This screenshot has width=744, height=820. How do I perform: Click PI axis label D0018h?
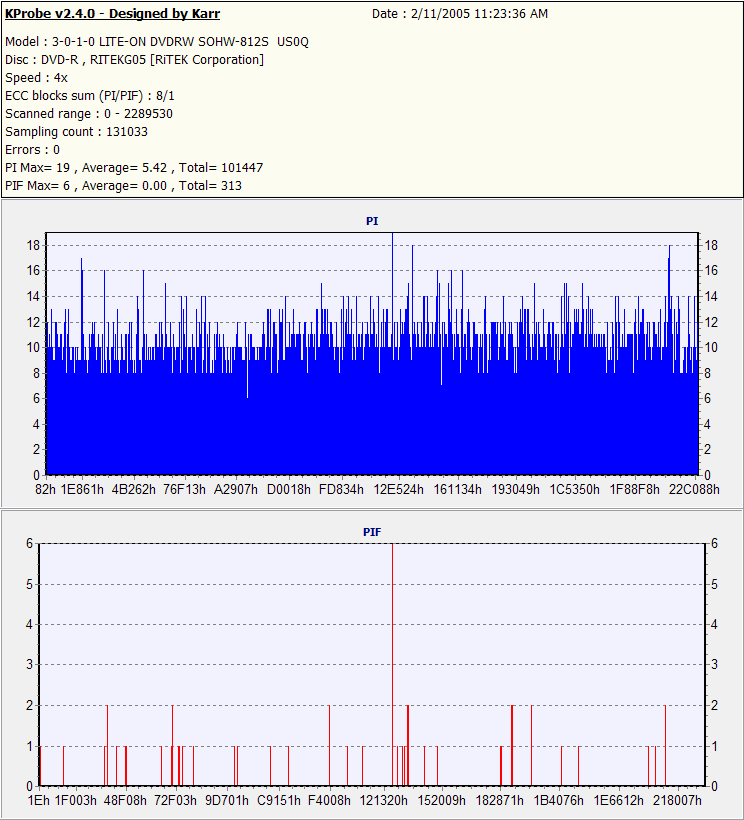pyautogui.click(x=289, y=490)
